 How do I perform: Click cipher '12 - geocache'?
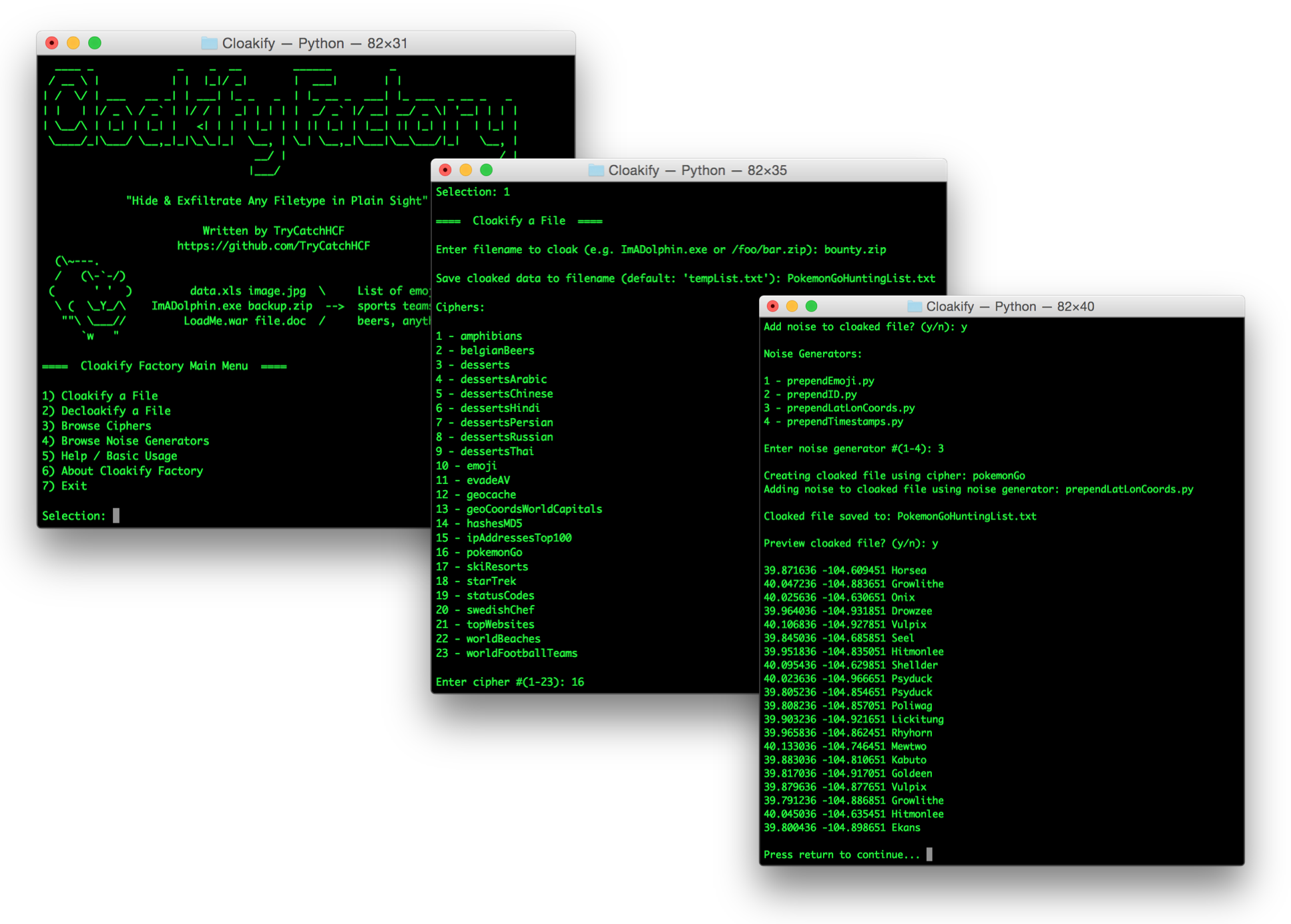pyautogui.click(x=475, y=495)
